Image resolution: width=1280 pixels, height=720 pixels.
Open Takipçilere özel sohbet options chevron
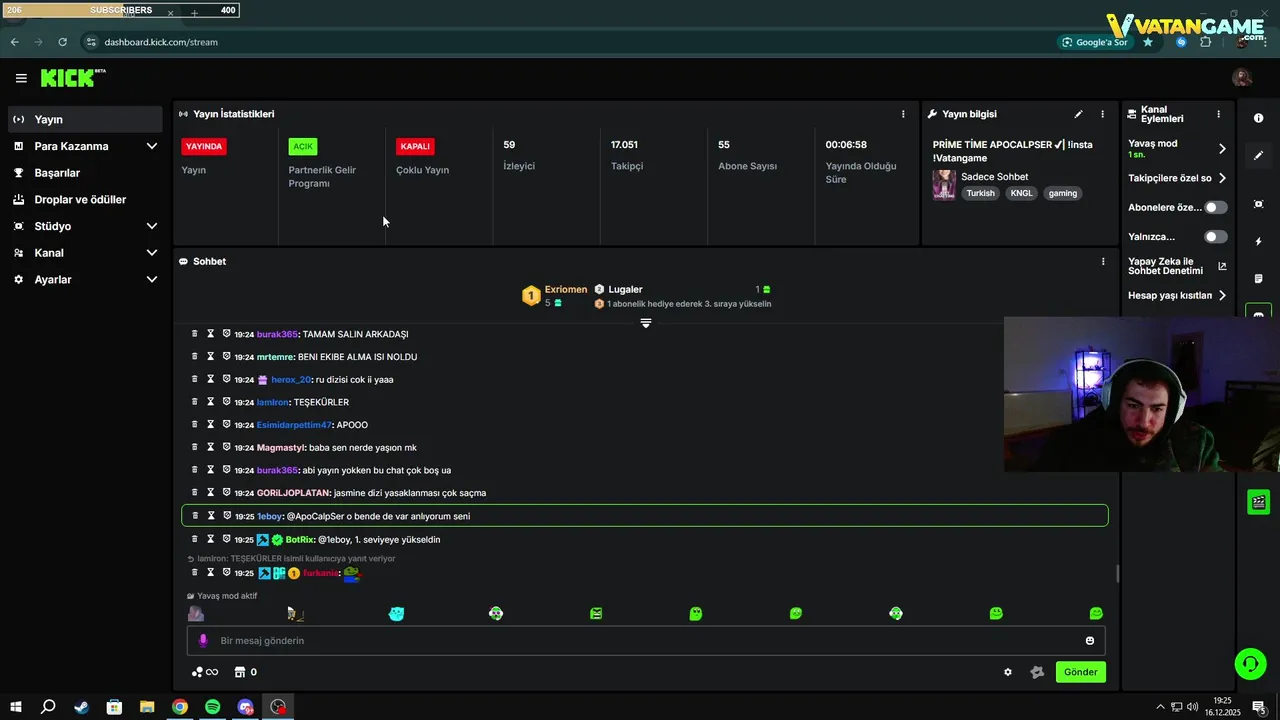point(1222,178)
